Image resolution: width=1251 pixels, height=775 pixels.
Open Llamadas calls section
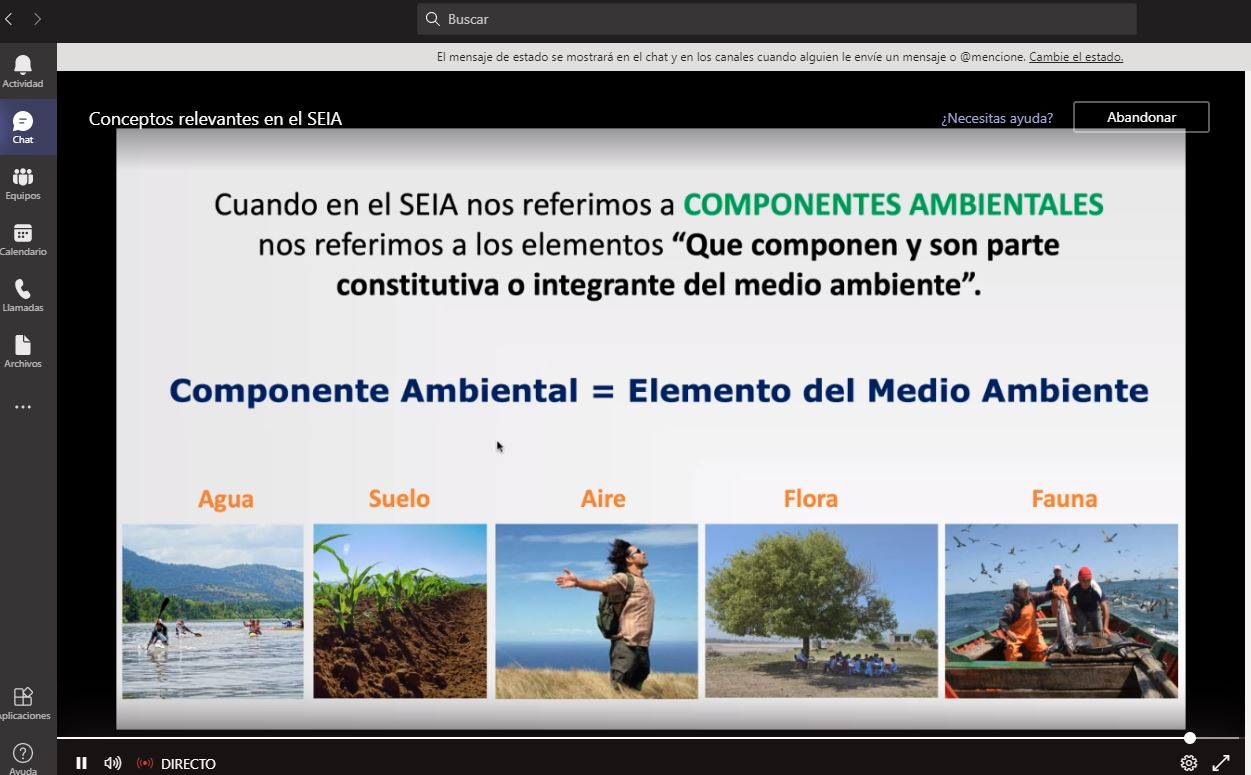point(23,295)
